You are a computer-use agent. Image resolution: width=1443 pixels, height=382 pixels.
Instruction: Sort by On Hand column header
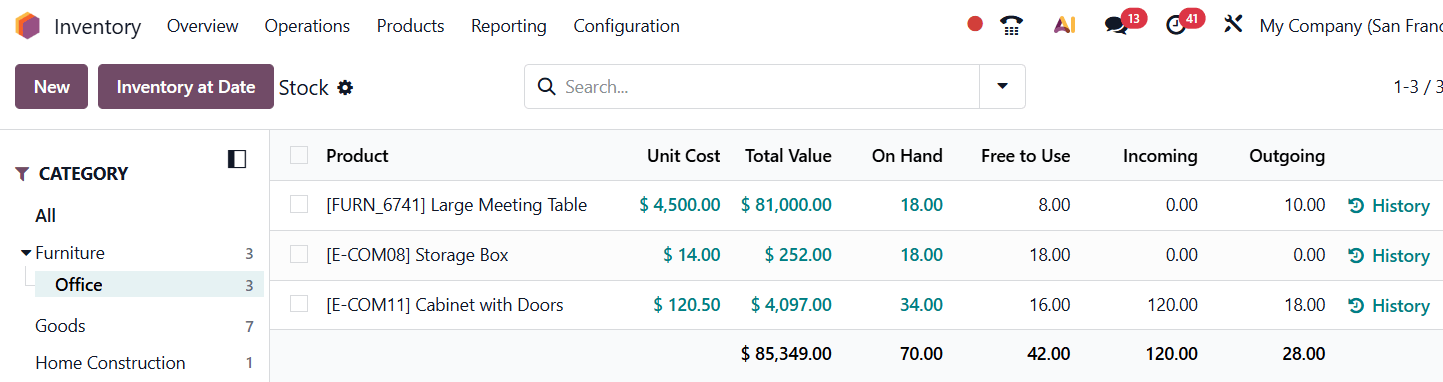pyautogui.click(x=907, y=156)
